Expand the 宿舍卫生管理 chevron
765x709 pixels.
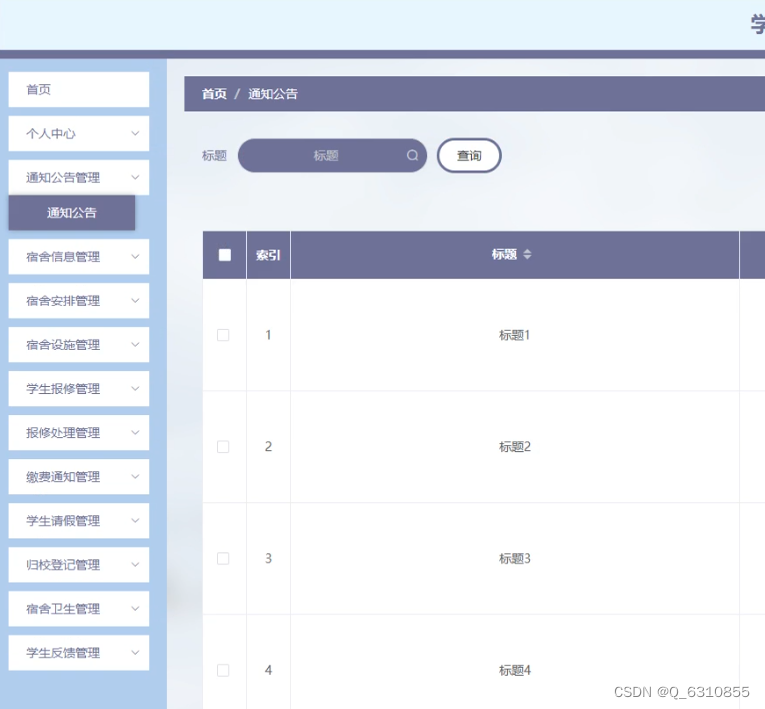tap(135, 608)
